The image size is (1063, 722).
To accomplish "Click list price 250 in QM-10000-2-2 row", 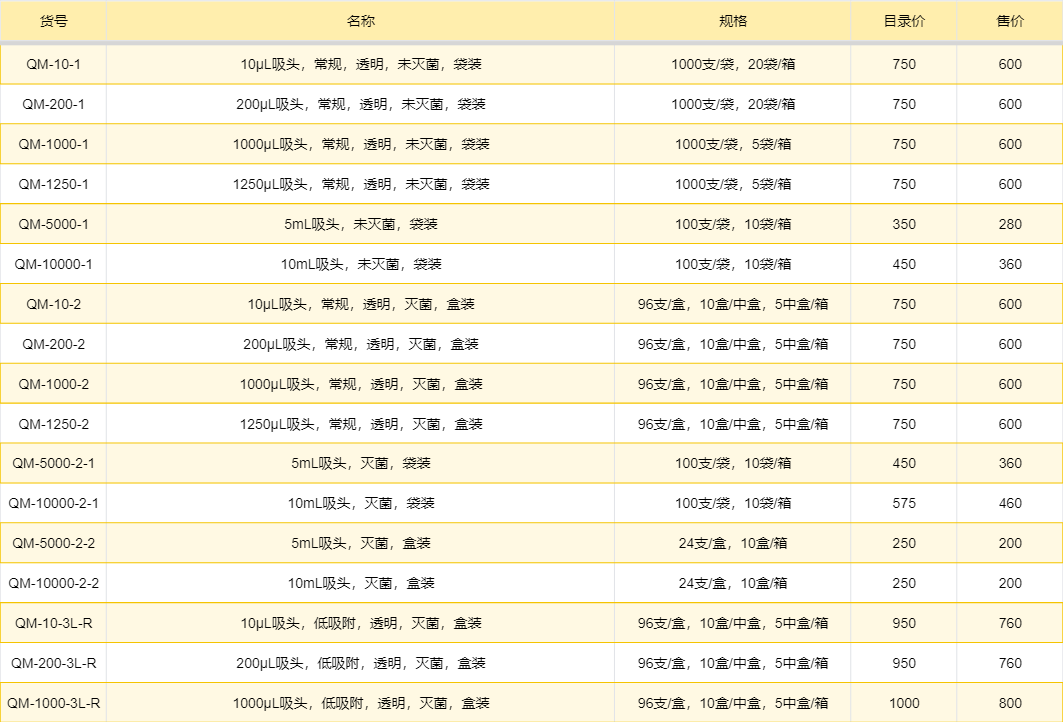I will click(x=904, y=584).
